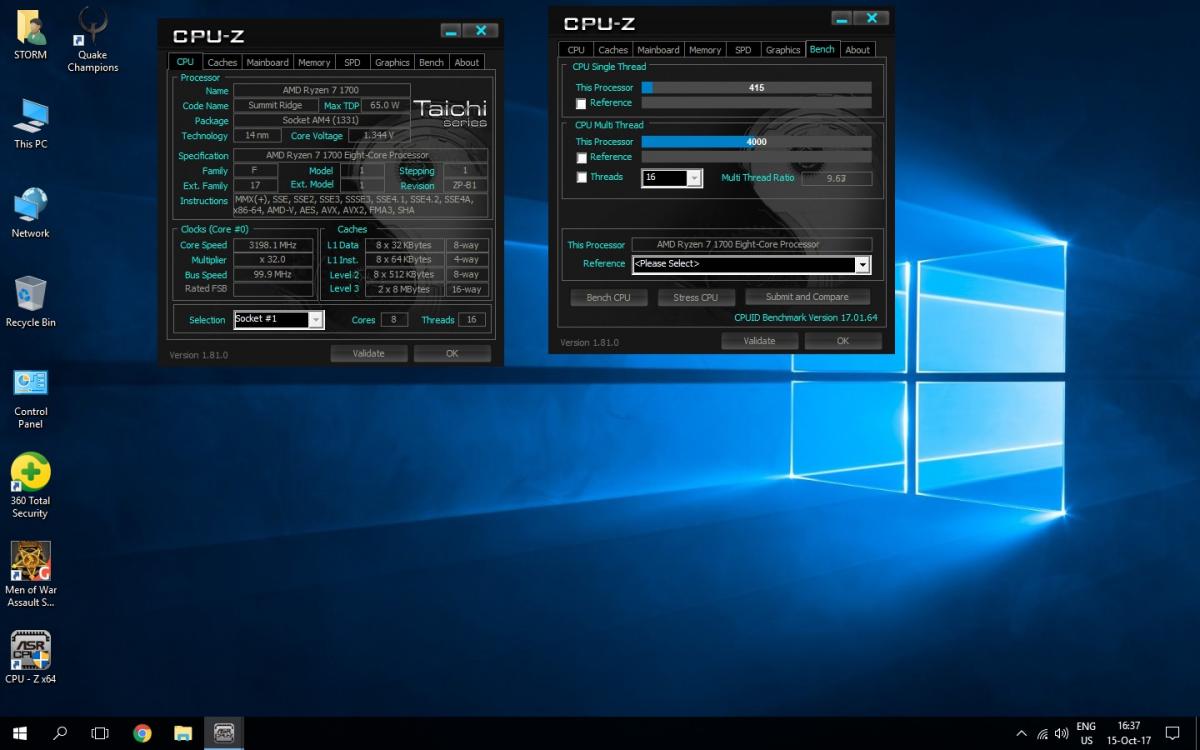Open Google Chrome from taskbar

pyautogui.click(x=142, y=733)
